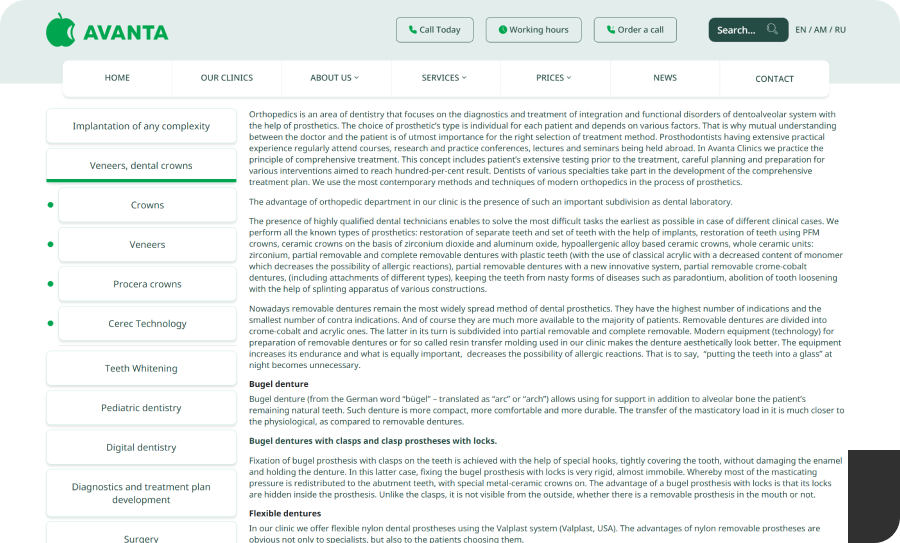900x543 pixels.
Task: Click the green bullet beside Crowns
Action: click(51, 205)
